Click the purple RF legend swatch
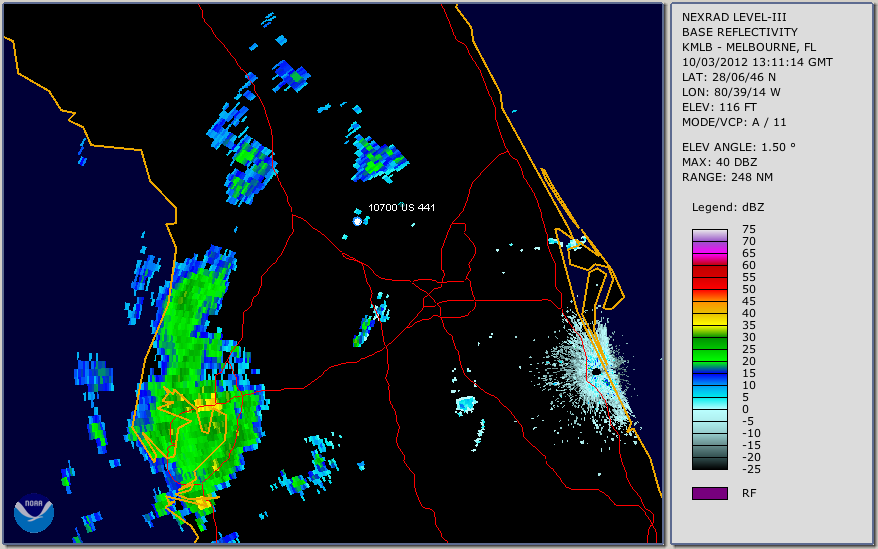The height and width of the screenshot is (549, 878). (709, 493)
